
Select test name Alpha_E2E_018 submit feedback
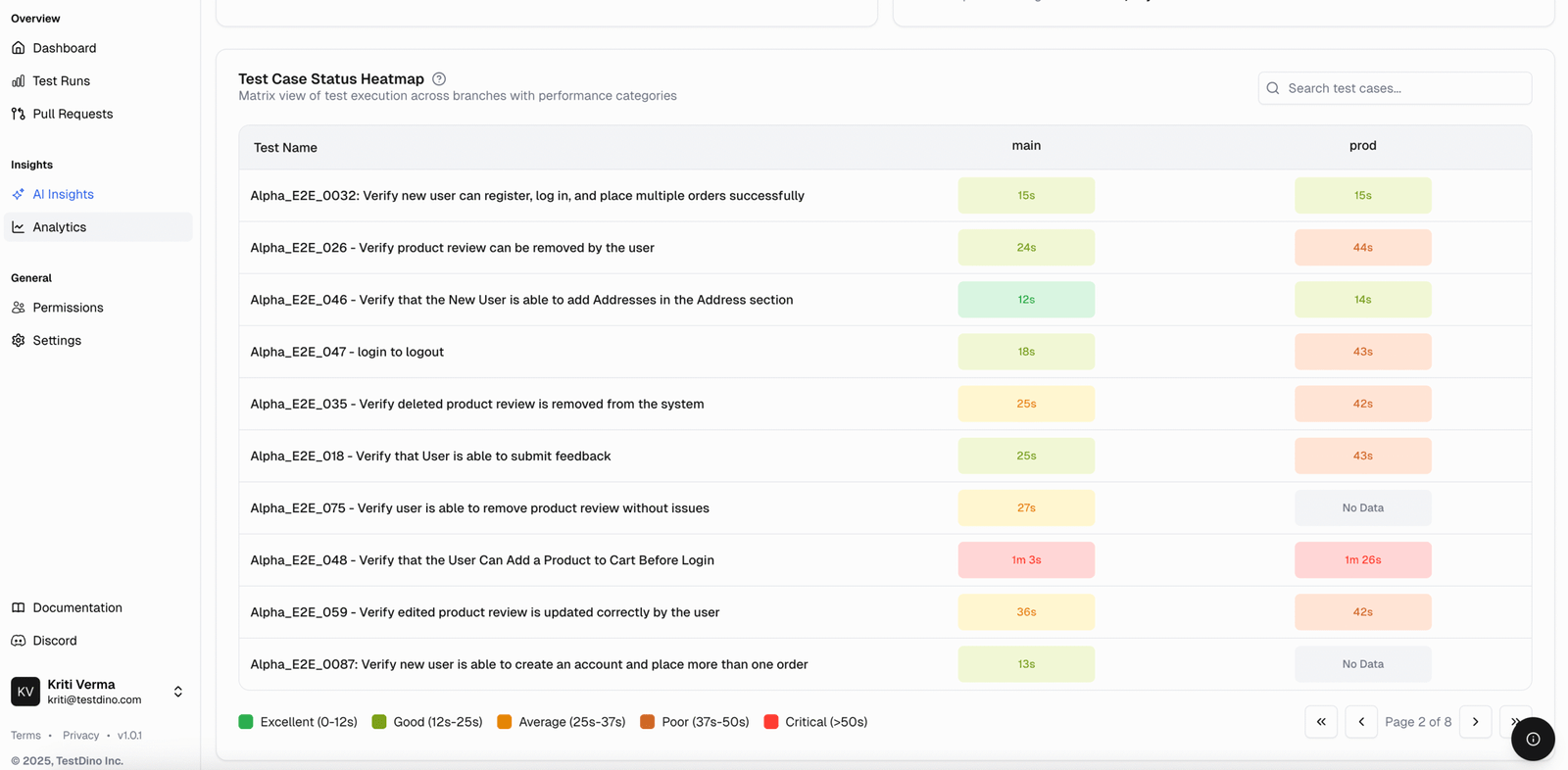[430, 457]
